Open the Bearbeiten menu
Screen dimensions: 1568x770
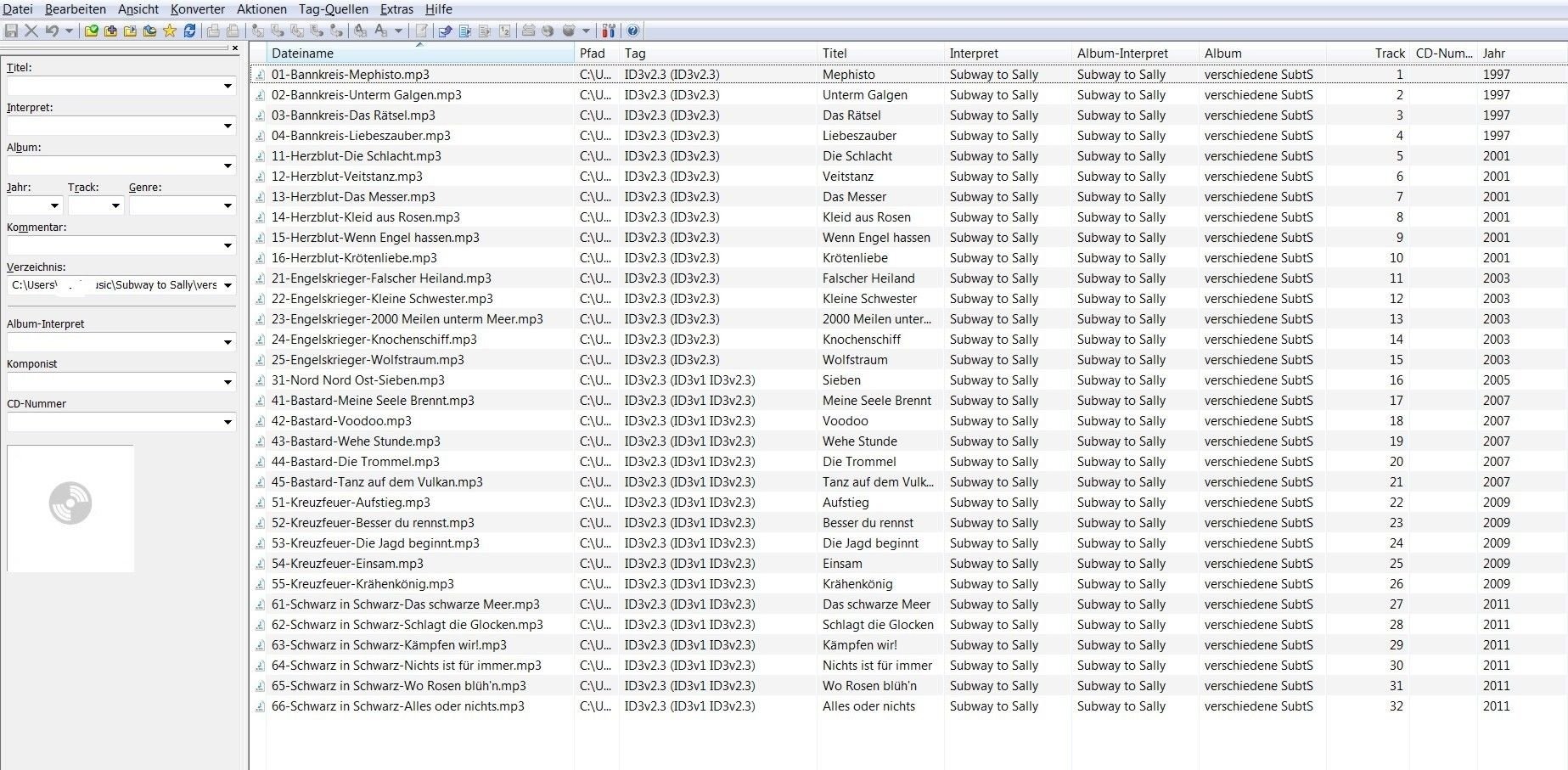[76, 9]
